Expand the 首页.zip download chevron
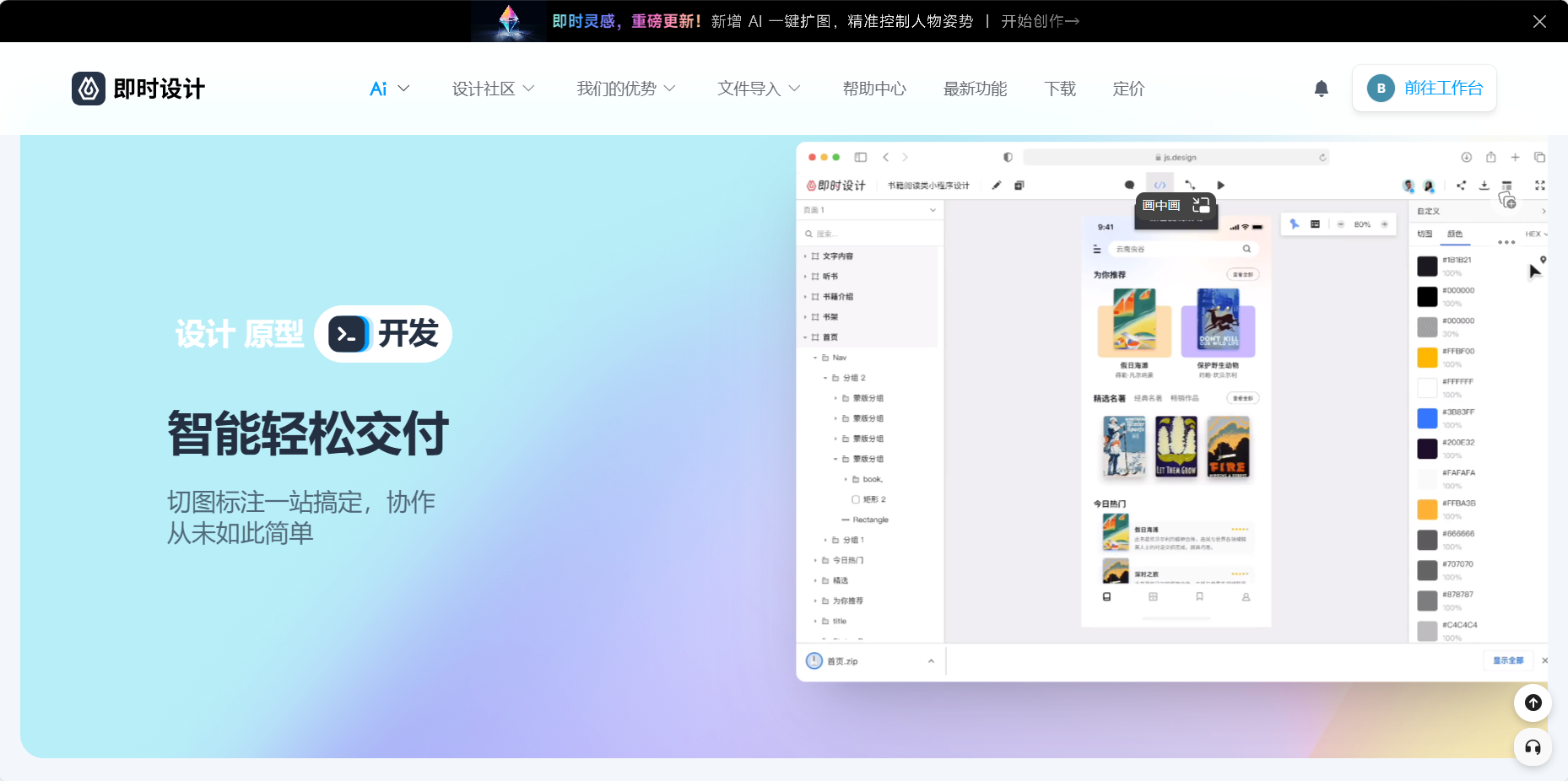 pyautogui.click(x=931, y=661)
